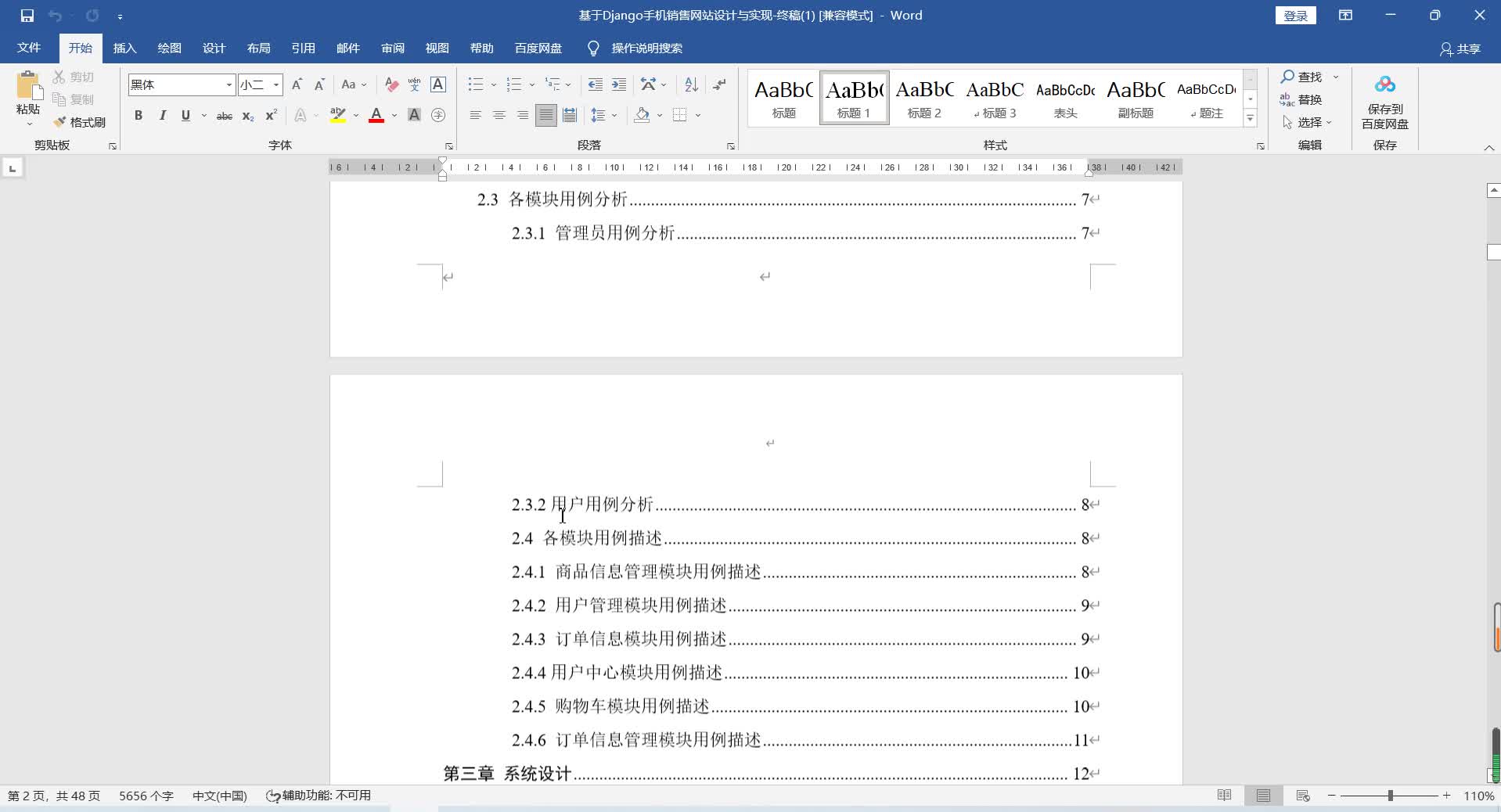
Task: Toggle Strikethrough formatting
Action: point(223,115)
